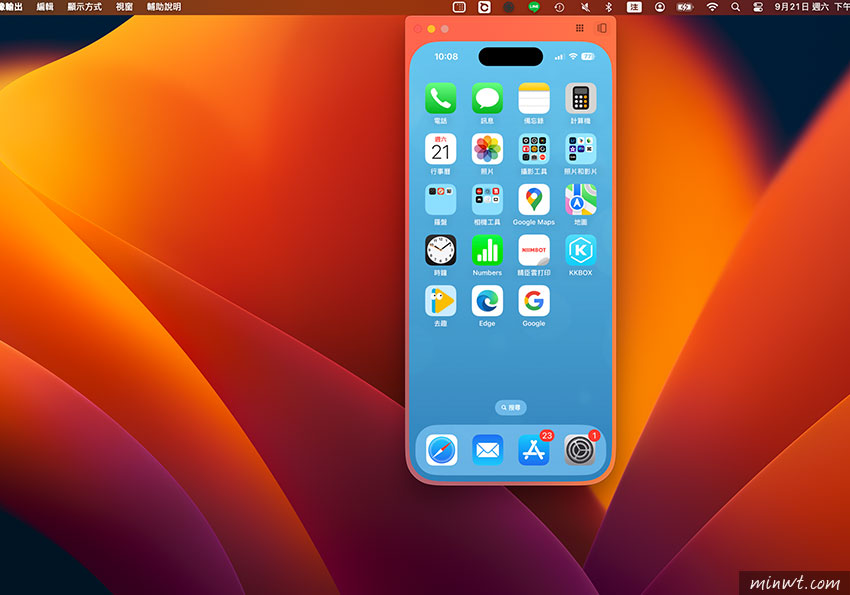Viewport: 850px width, 595px height.
Task: Open the Bluetooth menu bar icon
Action: 609,7
